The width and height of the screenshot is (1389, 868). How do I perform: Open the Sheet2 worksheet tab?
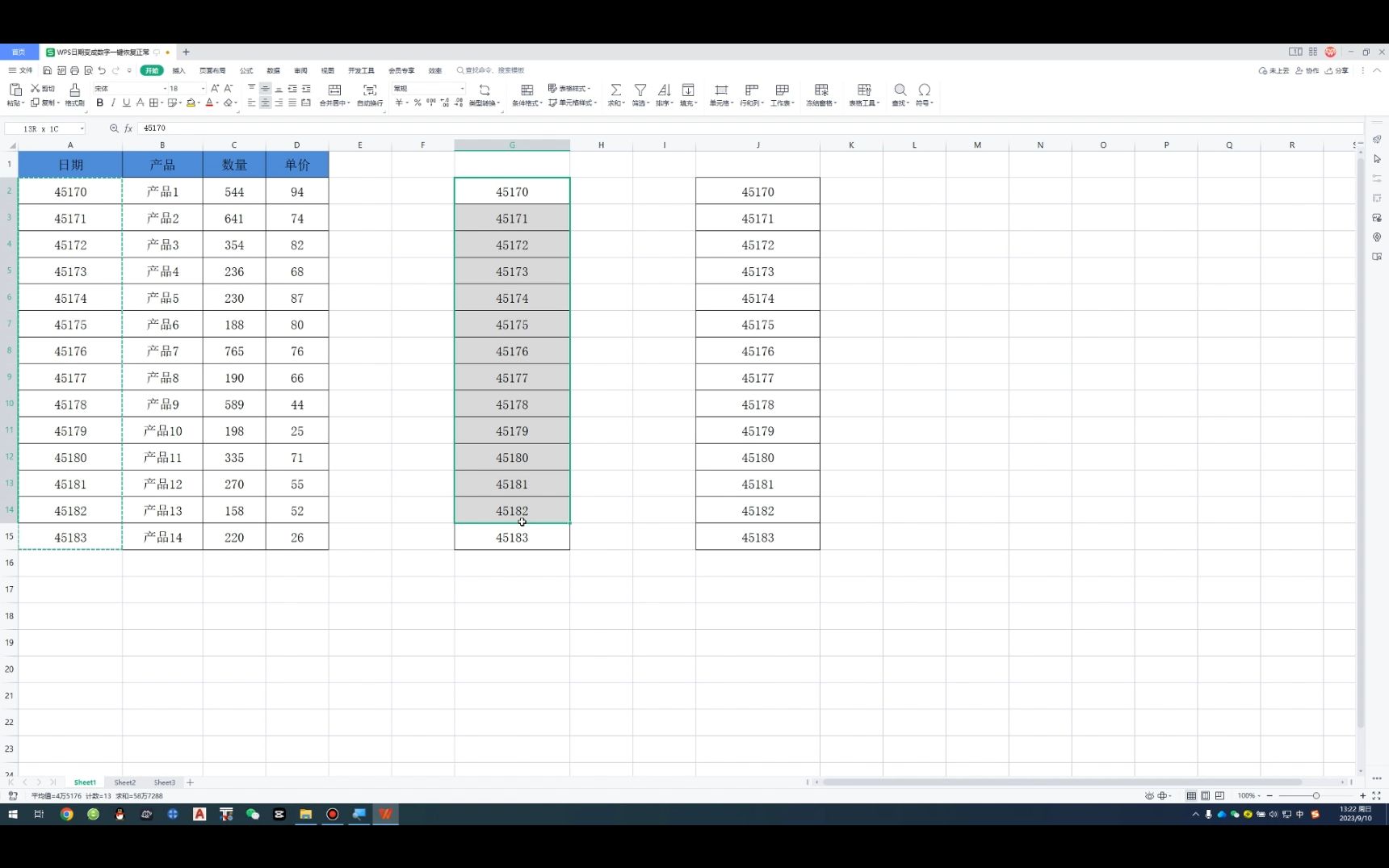124,782
